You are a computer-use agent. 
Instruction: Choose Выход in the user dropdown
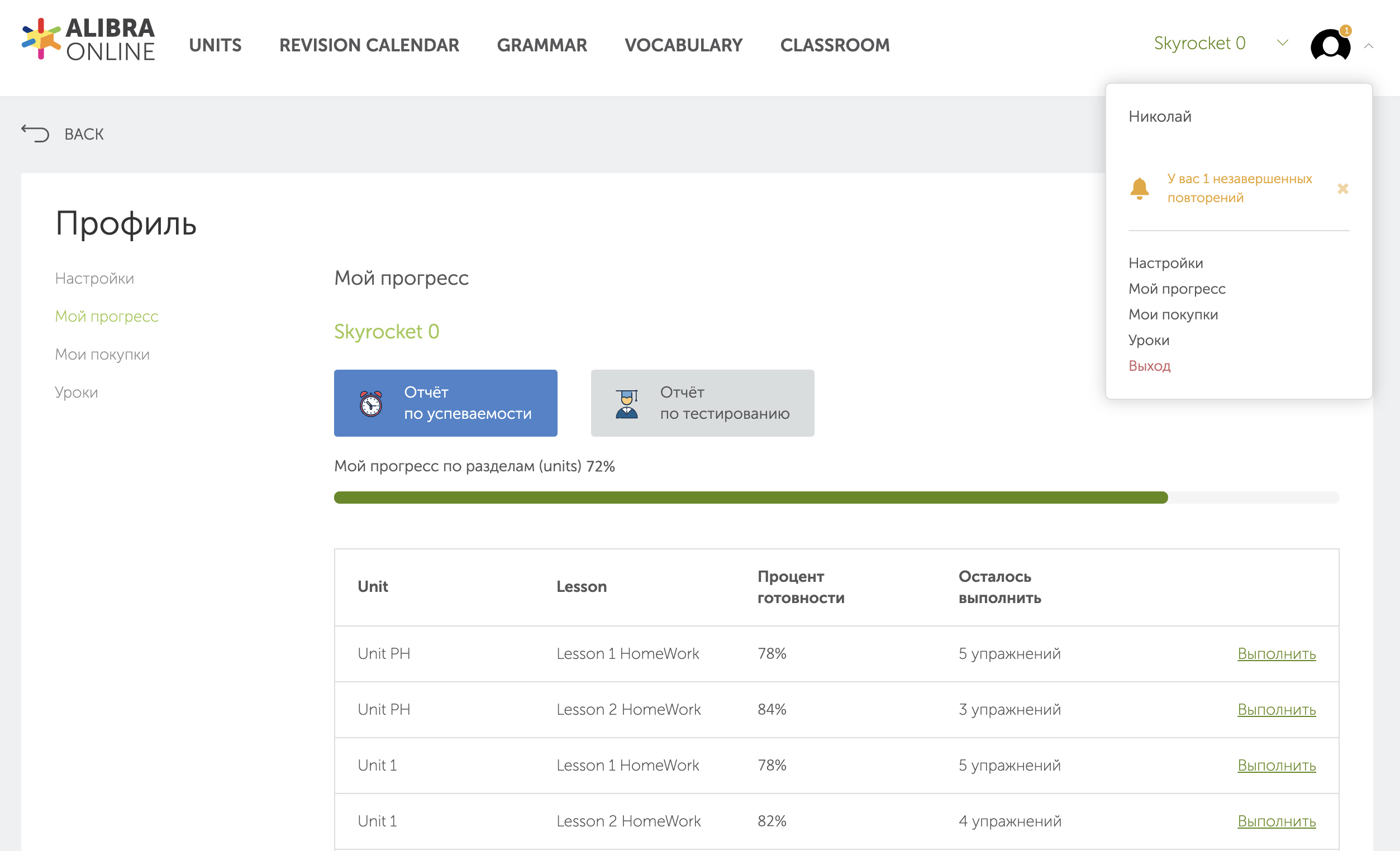[x=1149, y=365]
